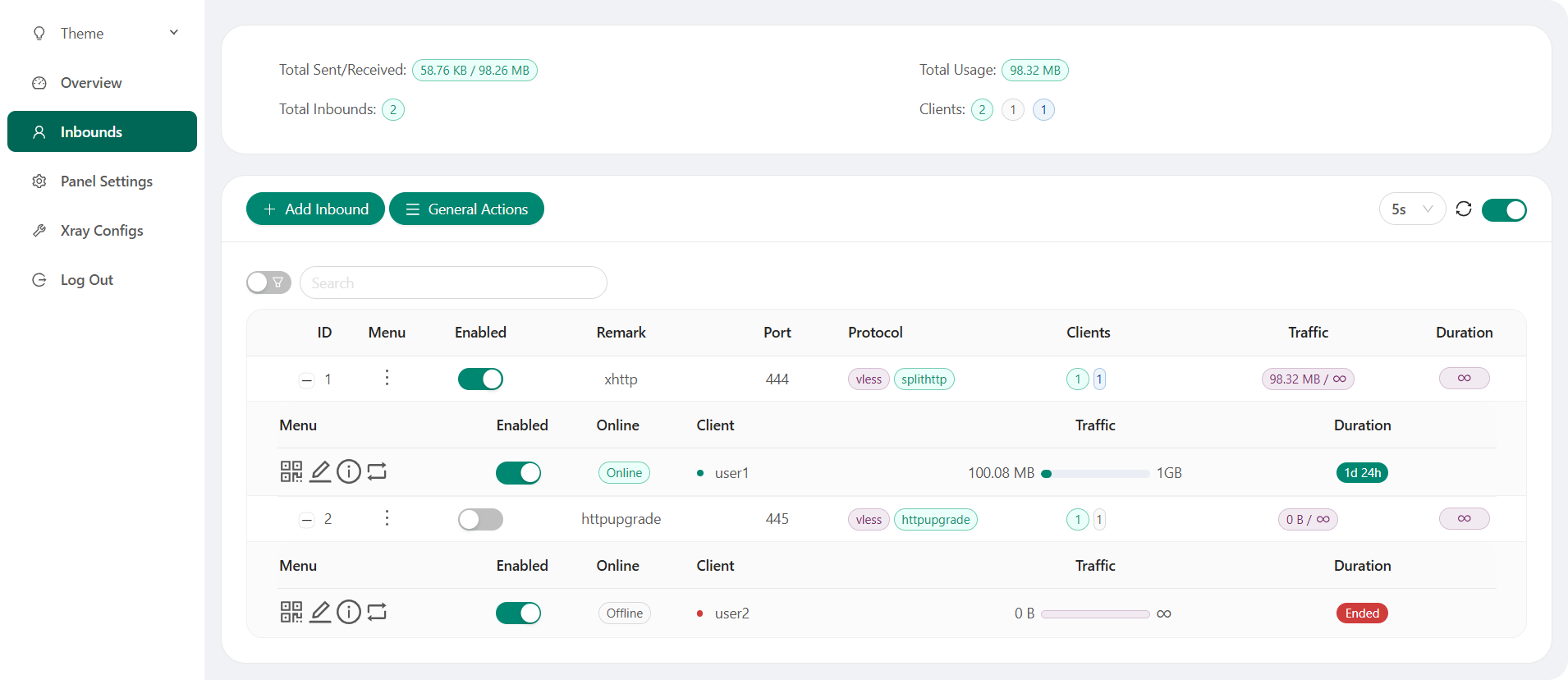Image resolution: width=1568 pixels, height=680 pixels.
Task: Edit the user1 client
Action: (320, 471)
